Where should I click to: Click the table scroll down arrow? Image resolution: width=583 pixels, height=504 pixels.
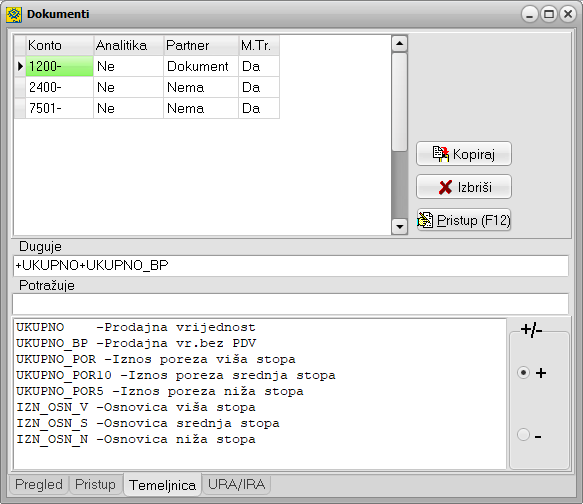coord(400,226)
